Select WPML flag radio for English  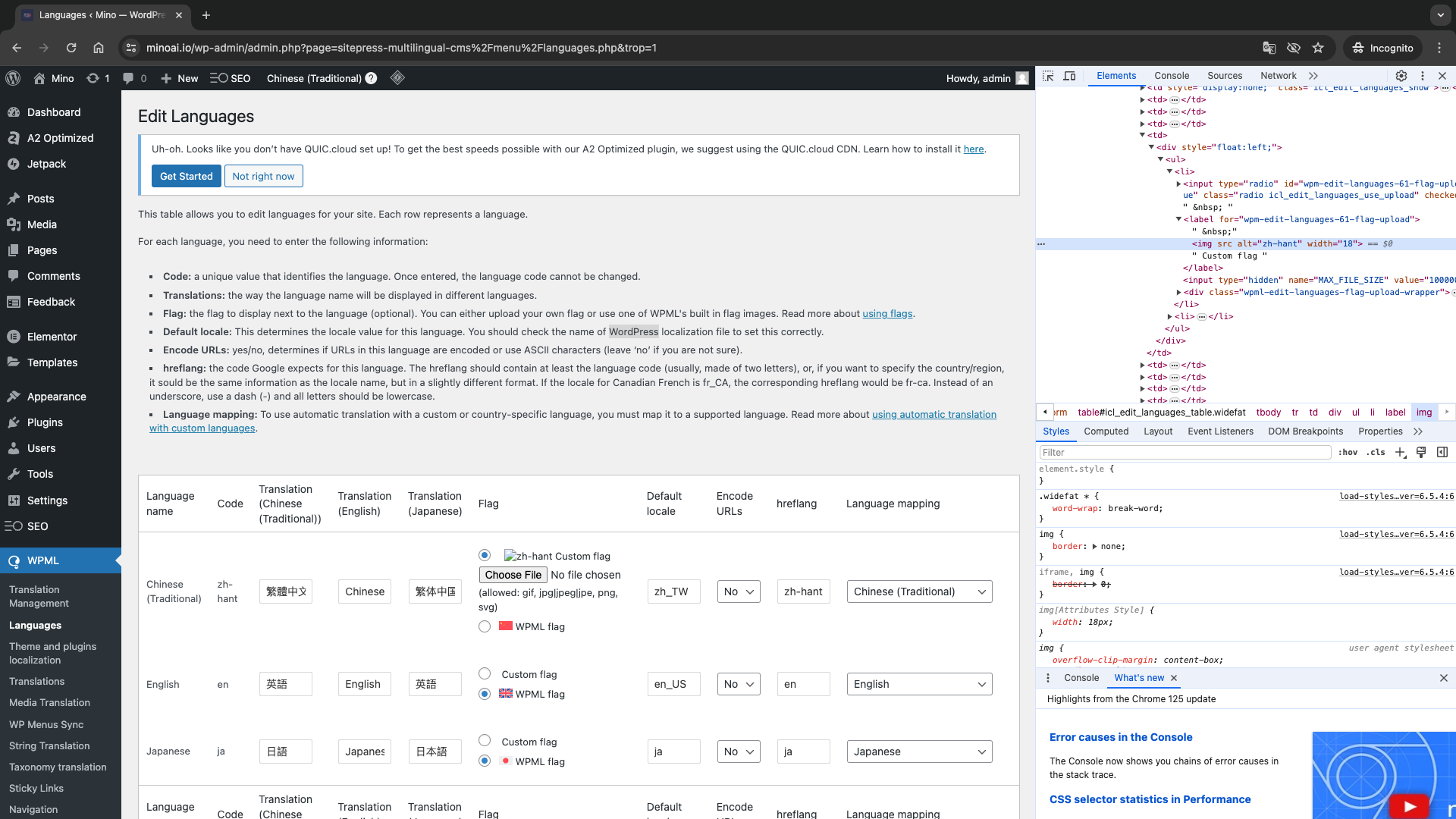[485, 694]
